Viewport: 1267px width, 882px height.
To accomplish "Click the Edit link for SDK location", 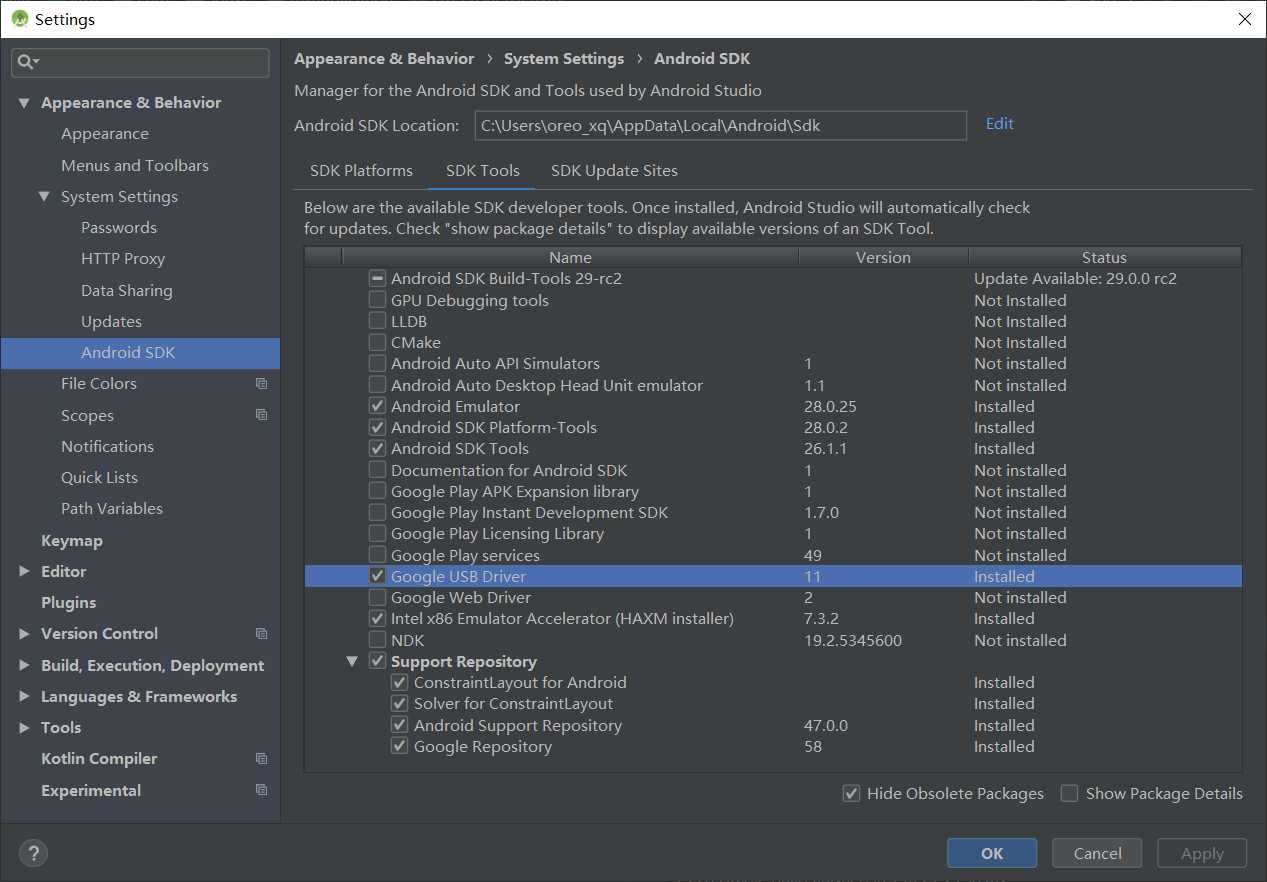I will [x=999, y=124].
